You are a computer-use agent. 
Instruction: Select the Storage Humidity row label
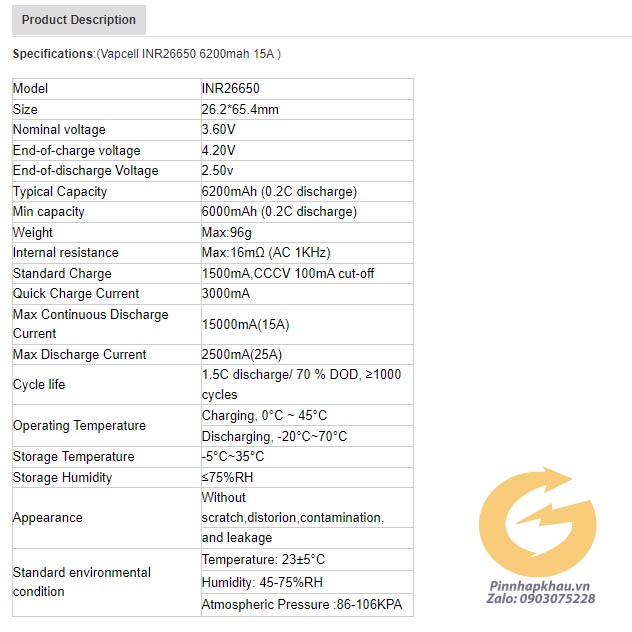62,478
